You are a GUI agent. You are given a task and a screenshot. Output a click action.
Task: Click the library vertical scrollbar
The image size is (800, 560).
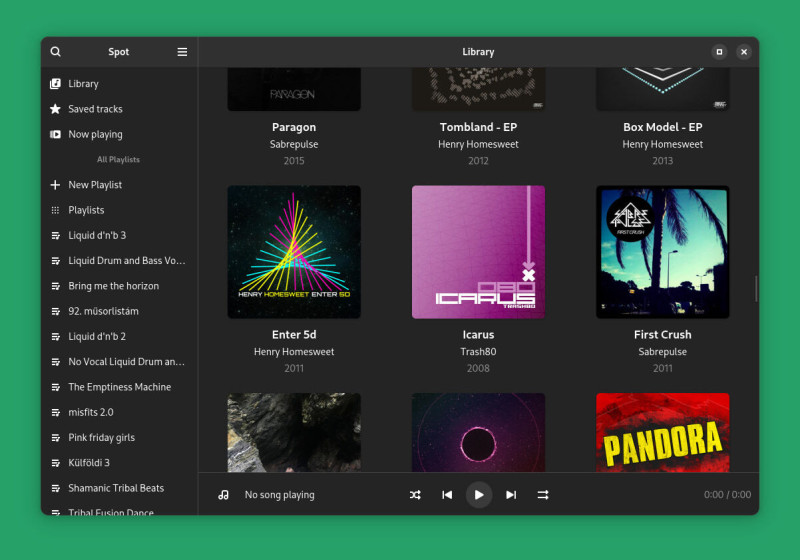pos(756,288)
